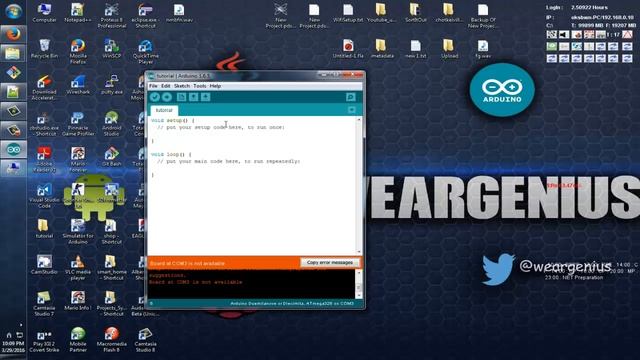Open the Pinnacle Game Profiler desktop icon

(78, 123)
